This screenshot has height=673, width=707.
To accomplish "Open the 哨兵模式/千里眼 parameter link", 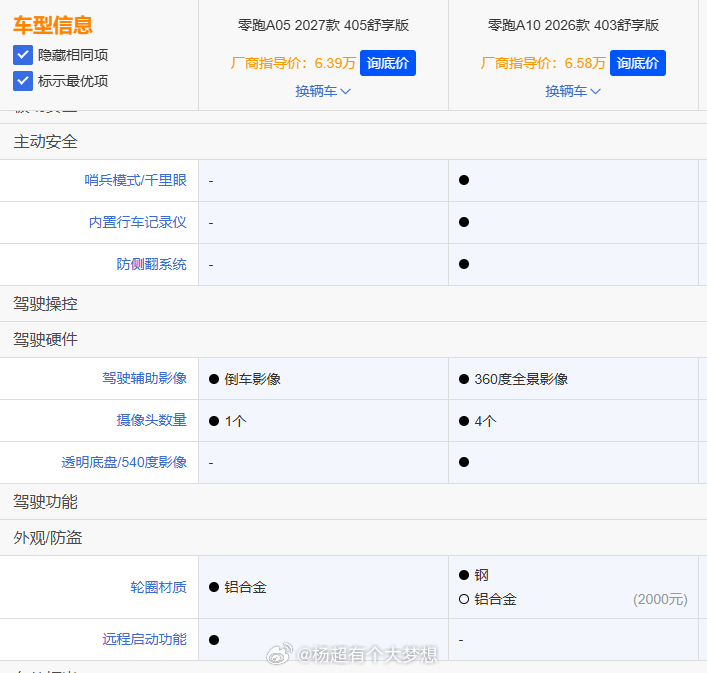I will point(136,180).
